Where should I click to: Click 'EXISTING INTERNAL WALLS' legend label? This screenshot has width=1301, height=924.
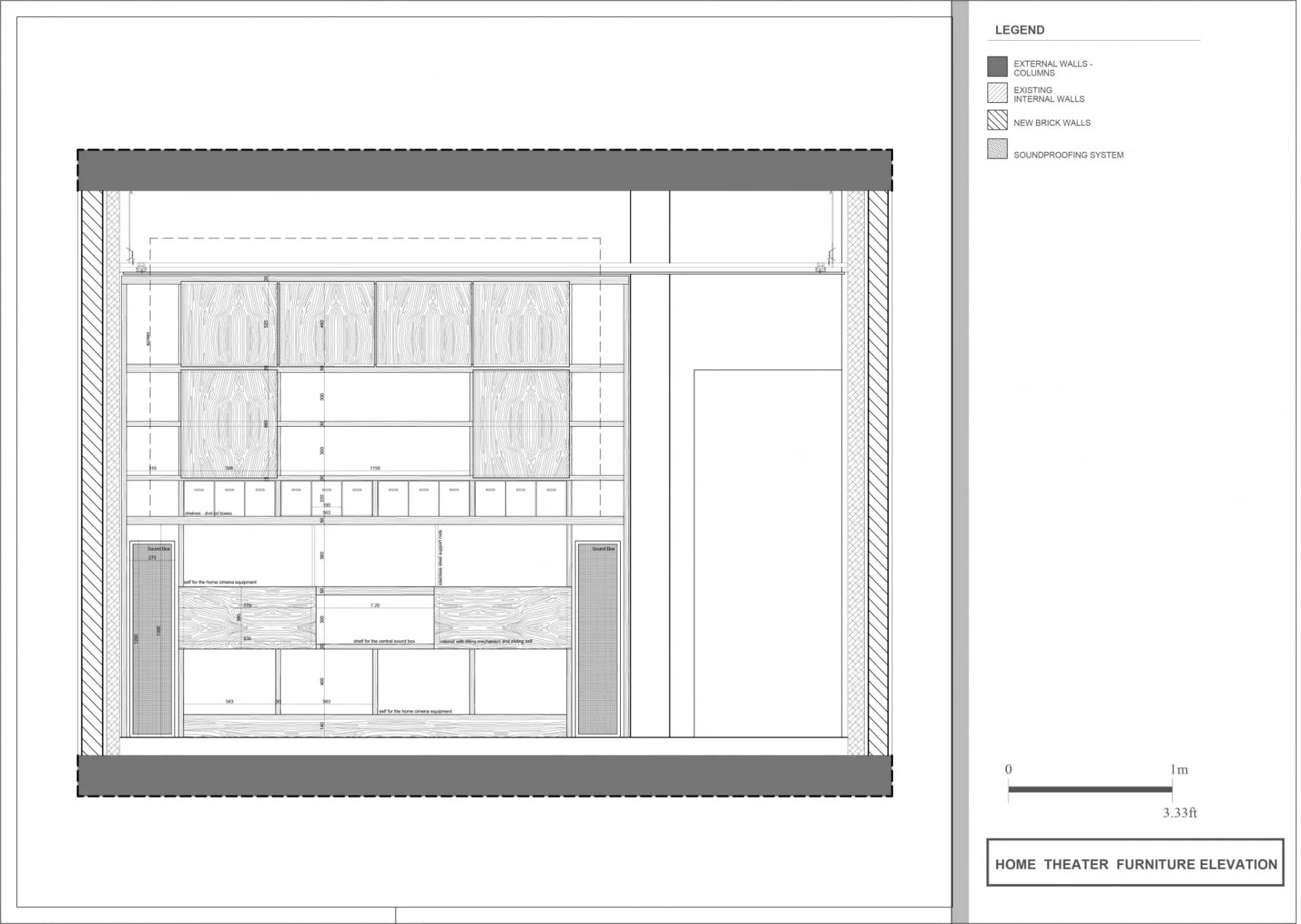pyautogui.click(x=1048, y=94)
